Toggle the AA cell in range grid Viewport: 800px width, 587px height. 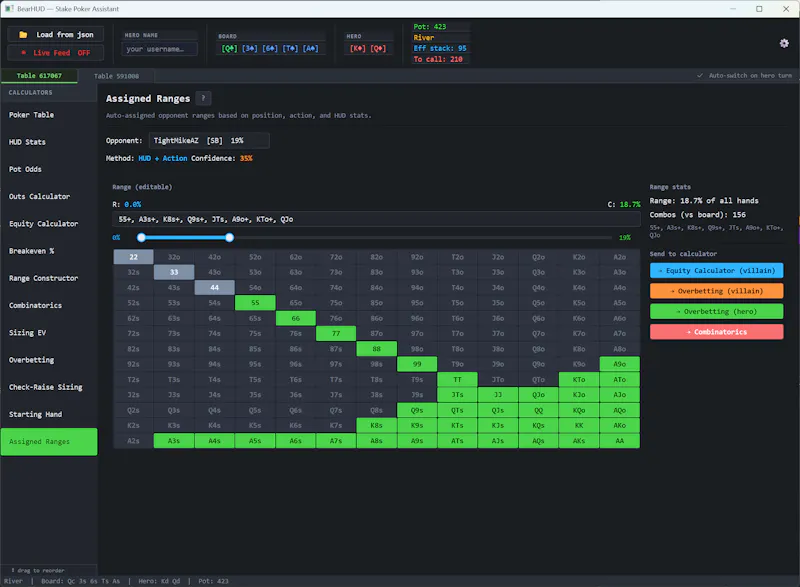[x=619, y=441]
